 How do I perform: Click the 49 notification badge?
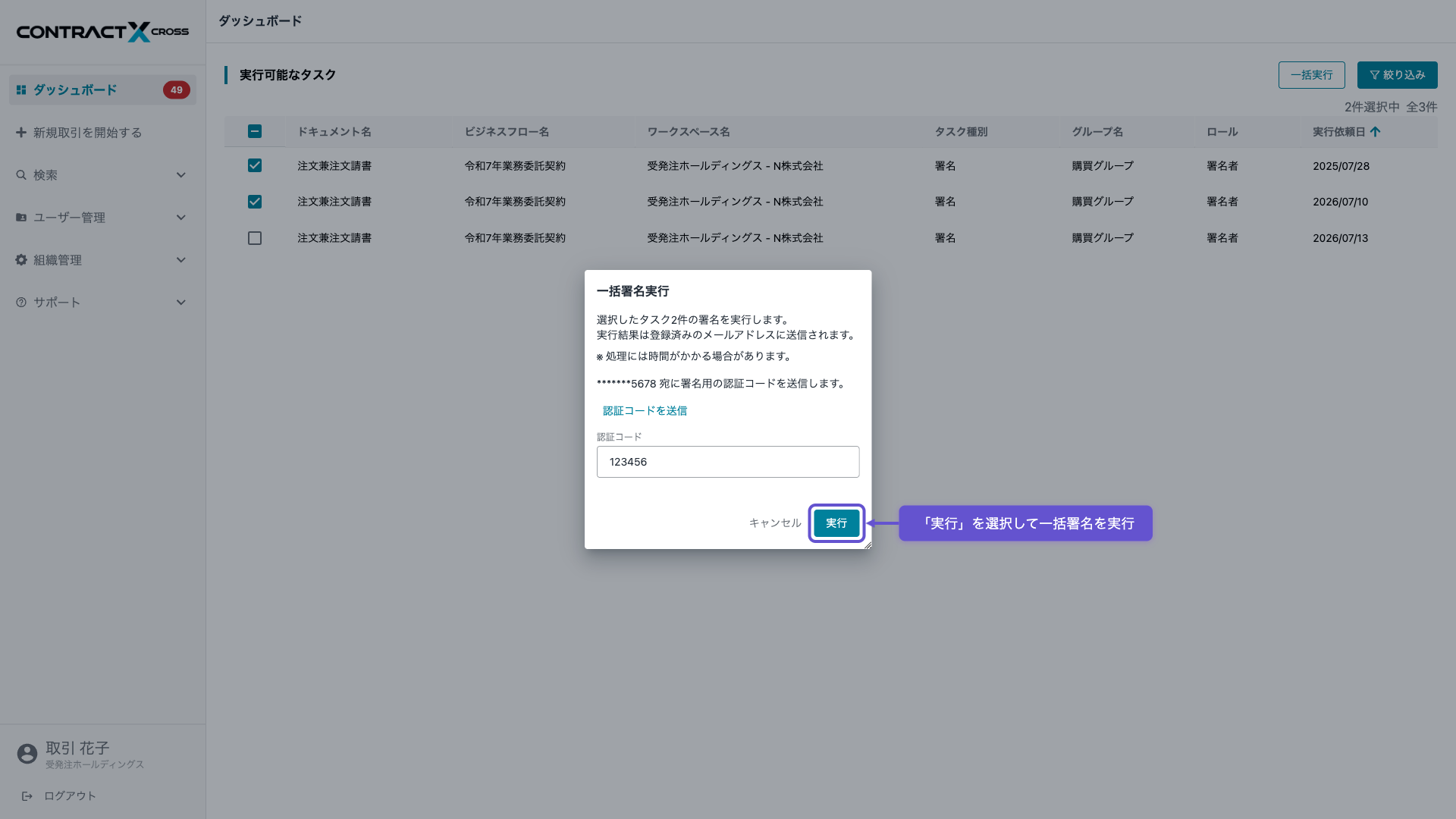(x=177, y=89)
